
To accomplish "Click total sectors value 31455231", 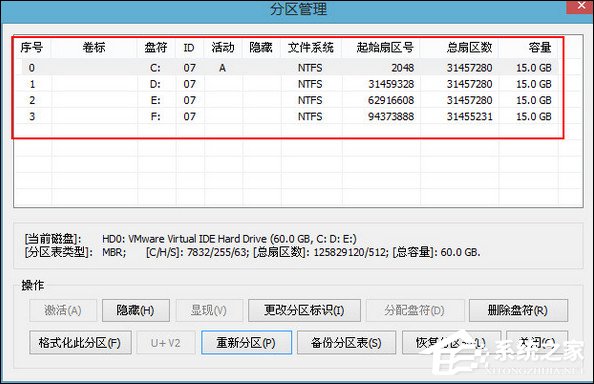I will tap(470, 117).
